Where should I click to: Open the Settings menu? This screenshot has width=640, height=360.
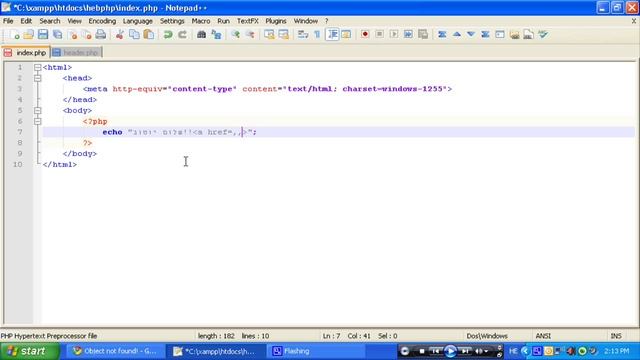(172, 21)
